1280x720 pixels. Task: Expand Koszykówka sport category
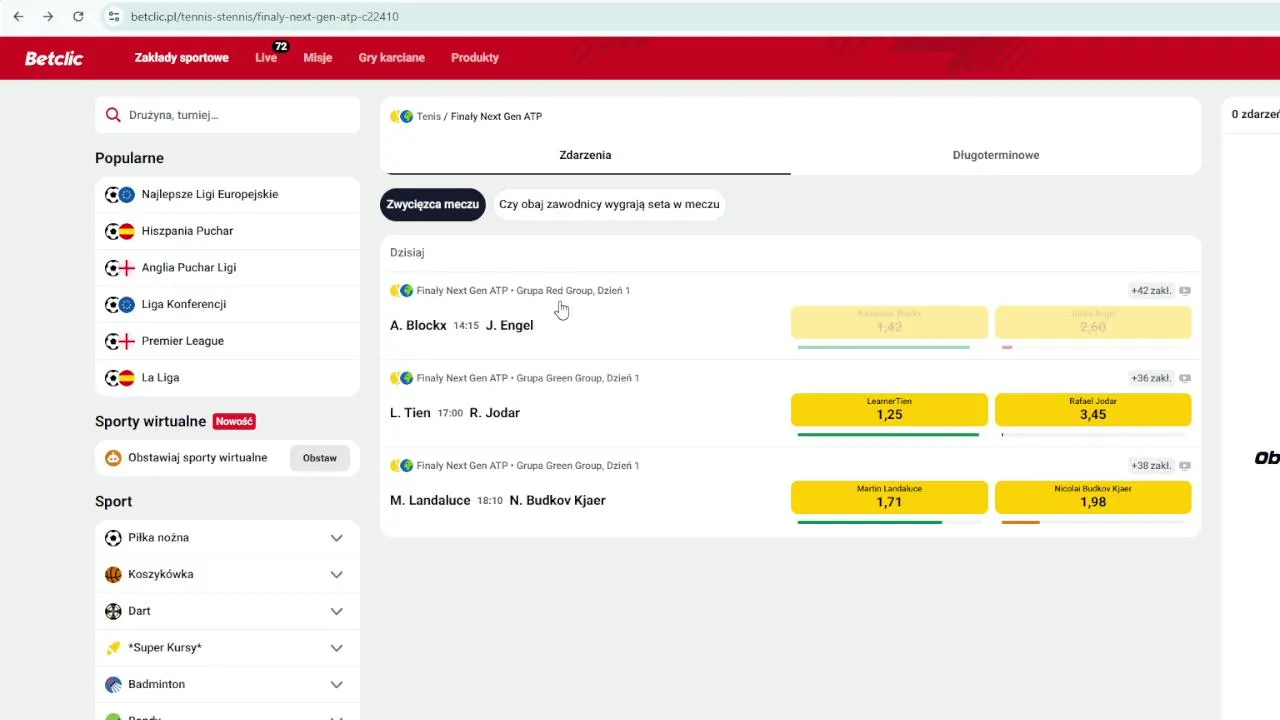click(x=337, y=575)
